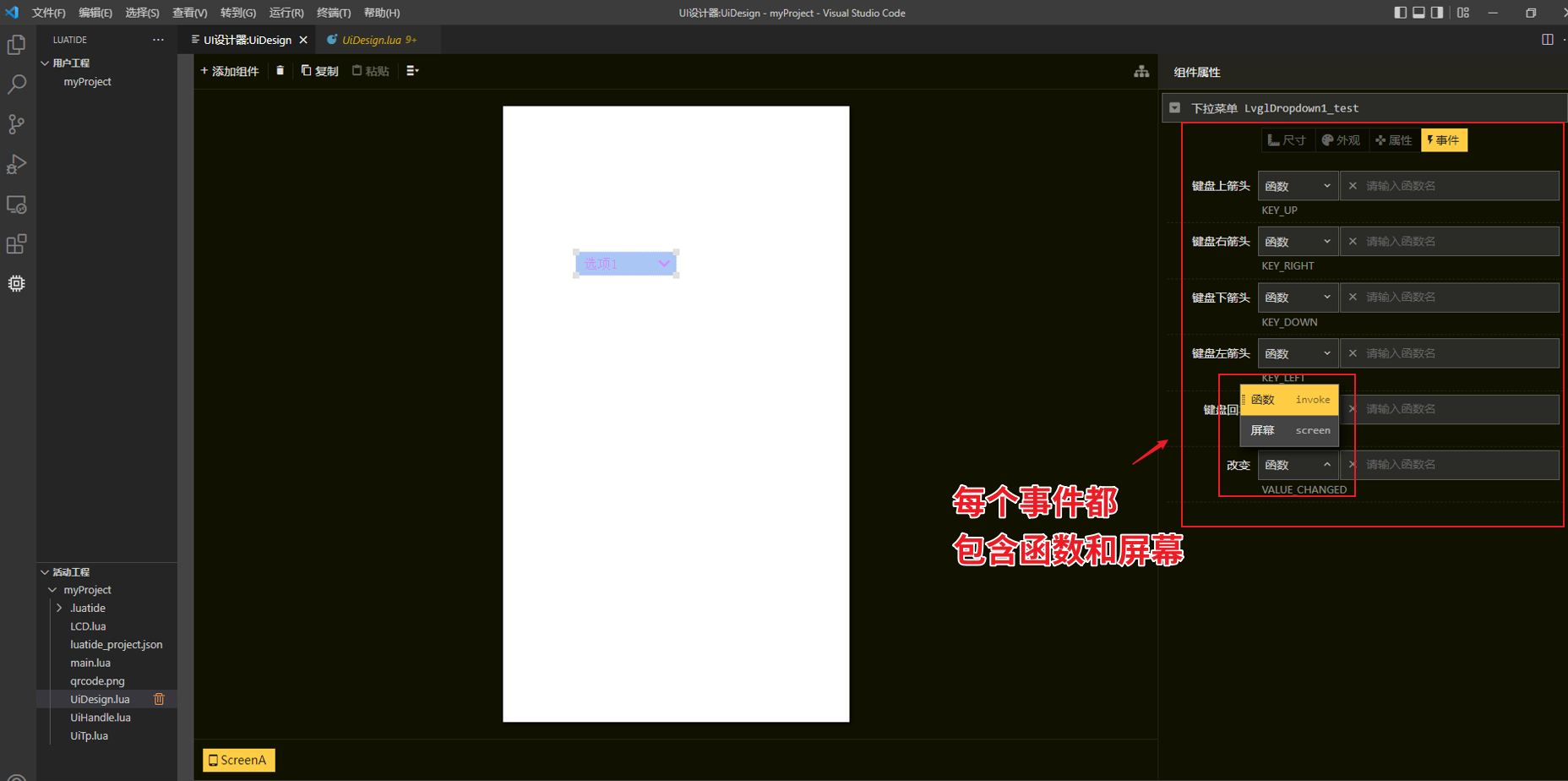Screen dimensions: 1568x781
Task: Click the 添加组件 add component button
Action: [229, 70]
